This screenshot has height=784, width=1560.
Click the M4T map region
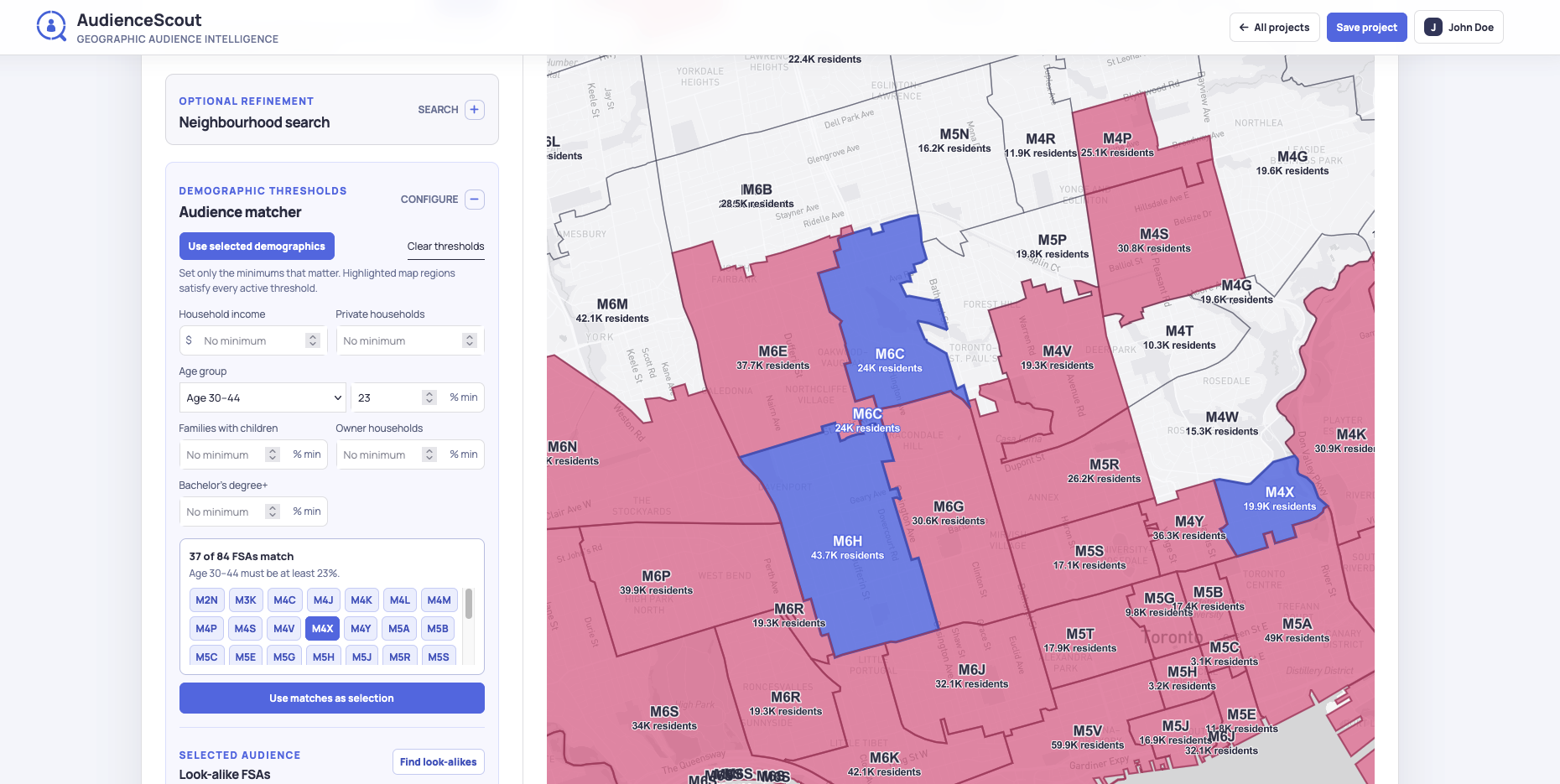click(x=1179, y=338)
